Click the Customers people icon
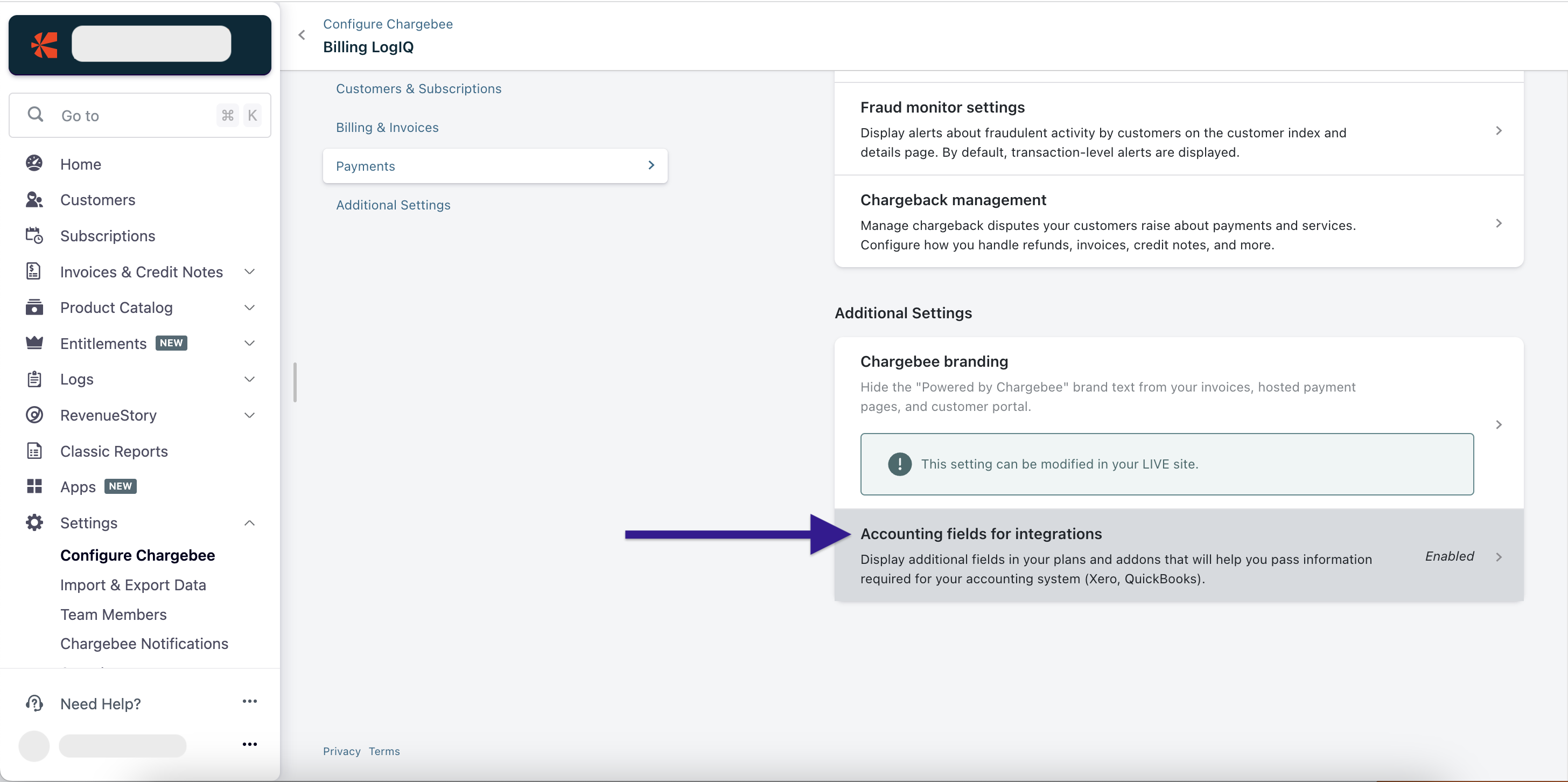The width and height of the screenshot is (1568, 782). pyautogui.click(x=34, y=199)
